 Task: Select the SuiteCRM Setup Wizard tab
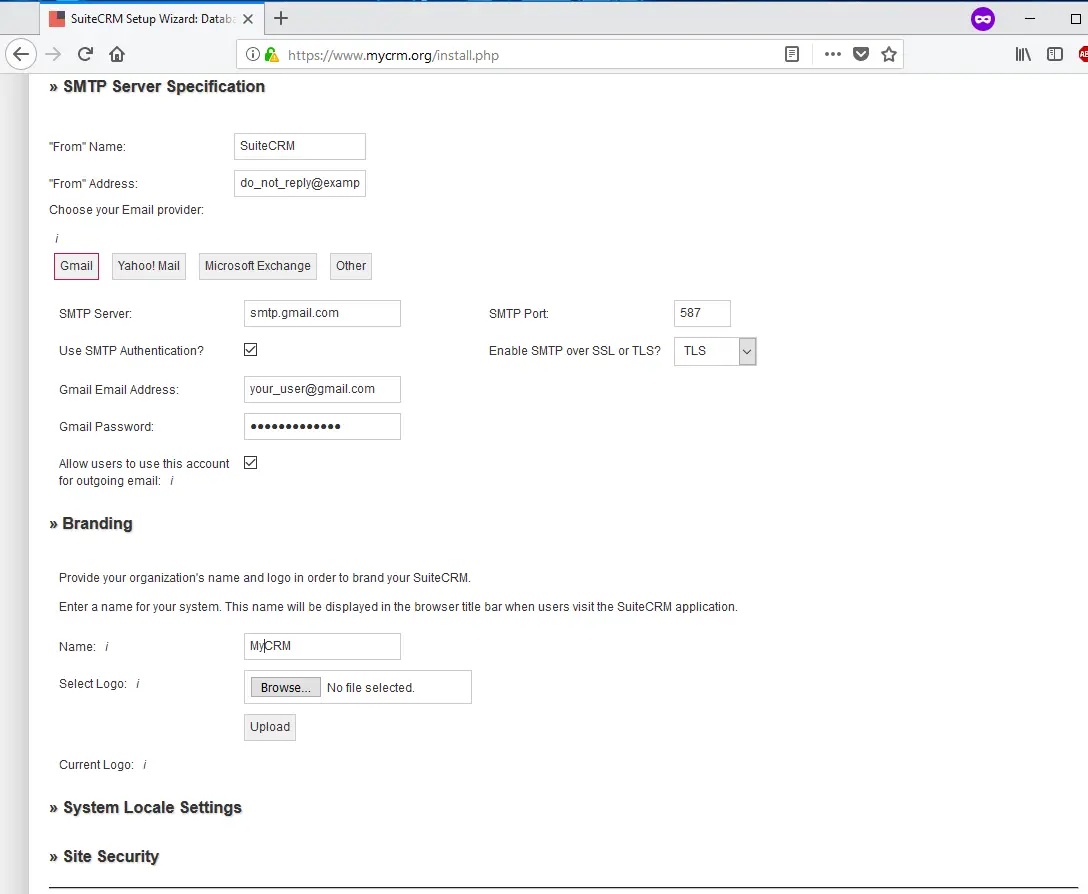tap(151, 19)
